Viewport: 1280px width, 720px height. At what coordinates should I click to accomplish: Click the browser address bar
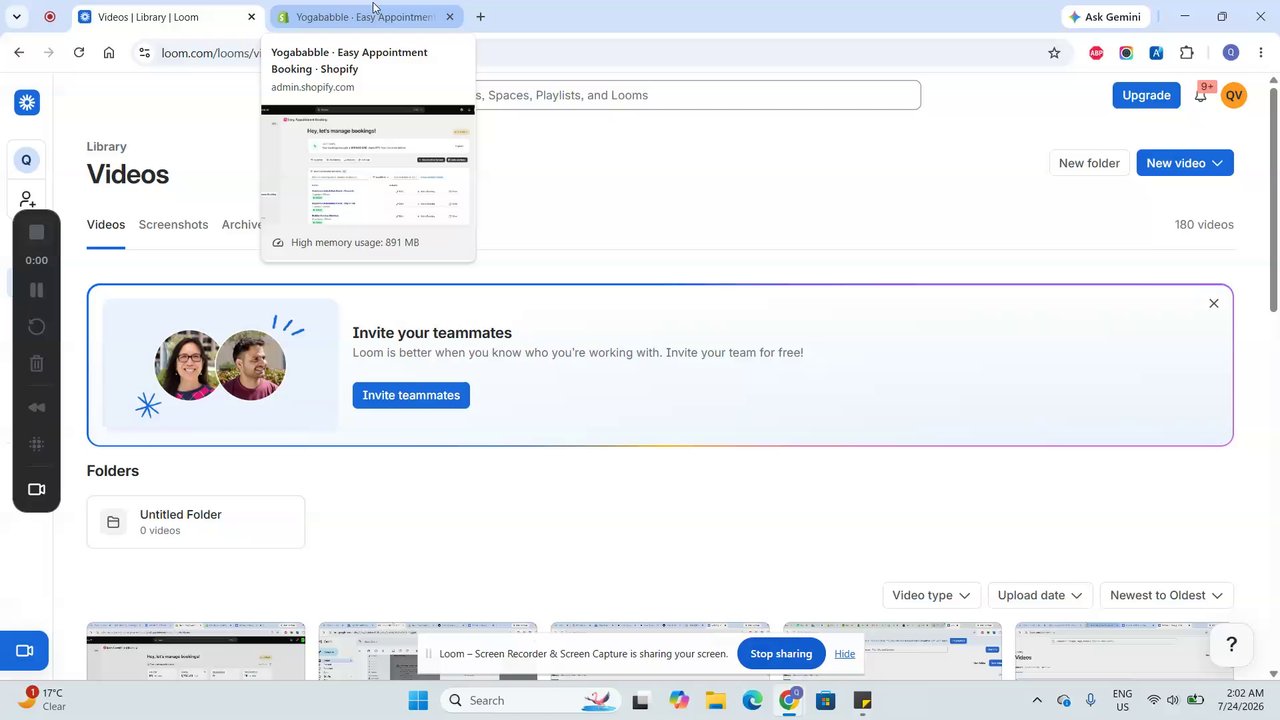coord(600,53)
